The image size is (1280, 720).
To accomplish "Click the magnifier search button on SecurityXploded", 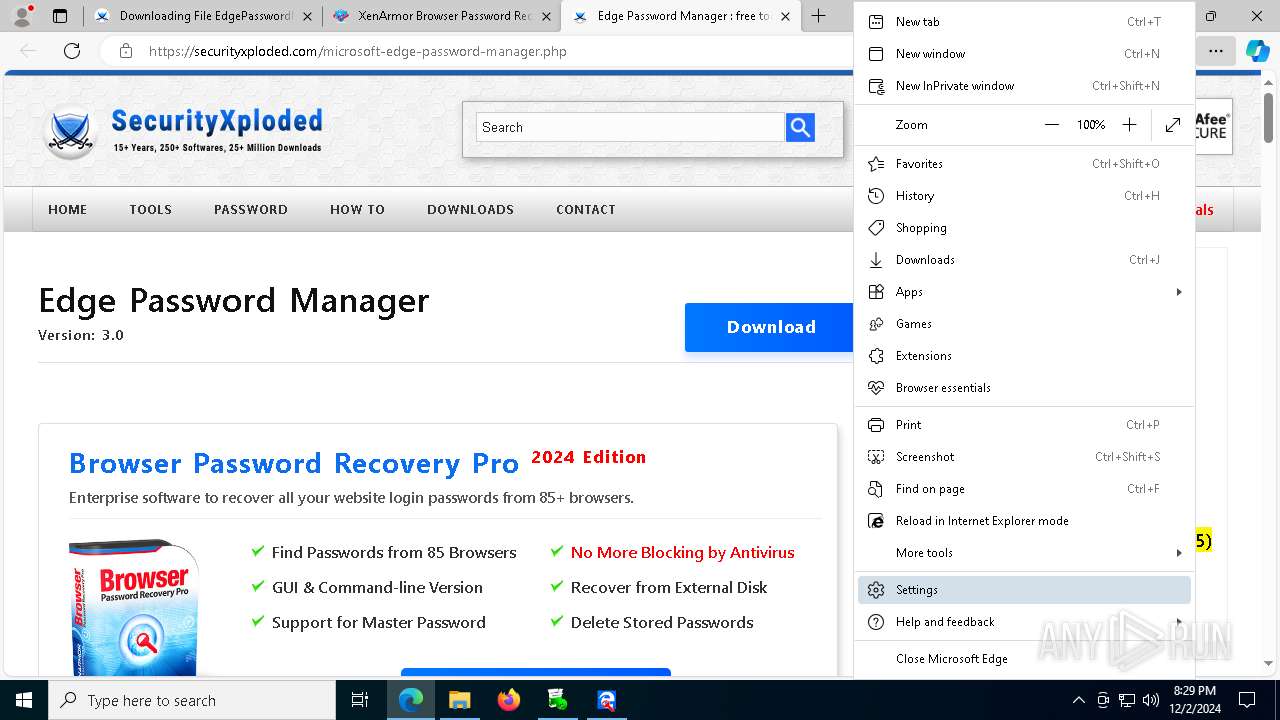I will tap(800, 127).
